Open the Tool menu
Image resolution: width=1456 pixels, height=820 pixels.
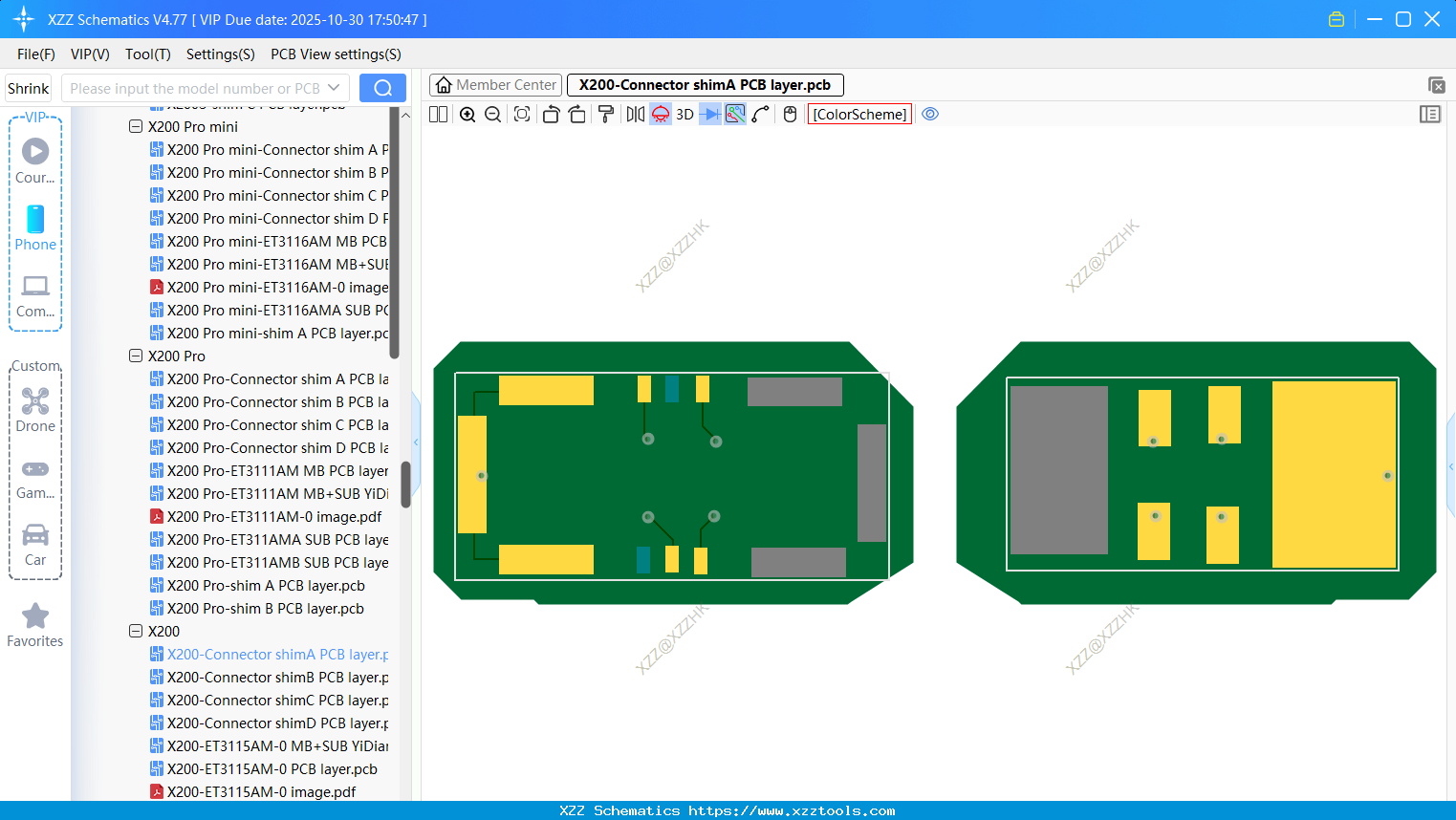point(147,54)
